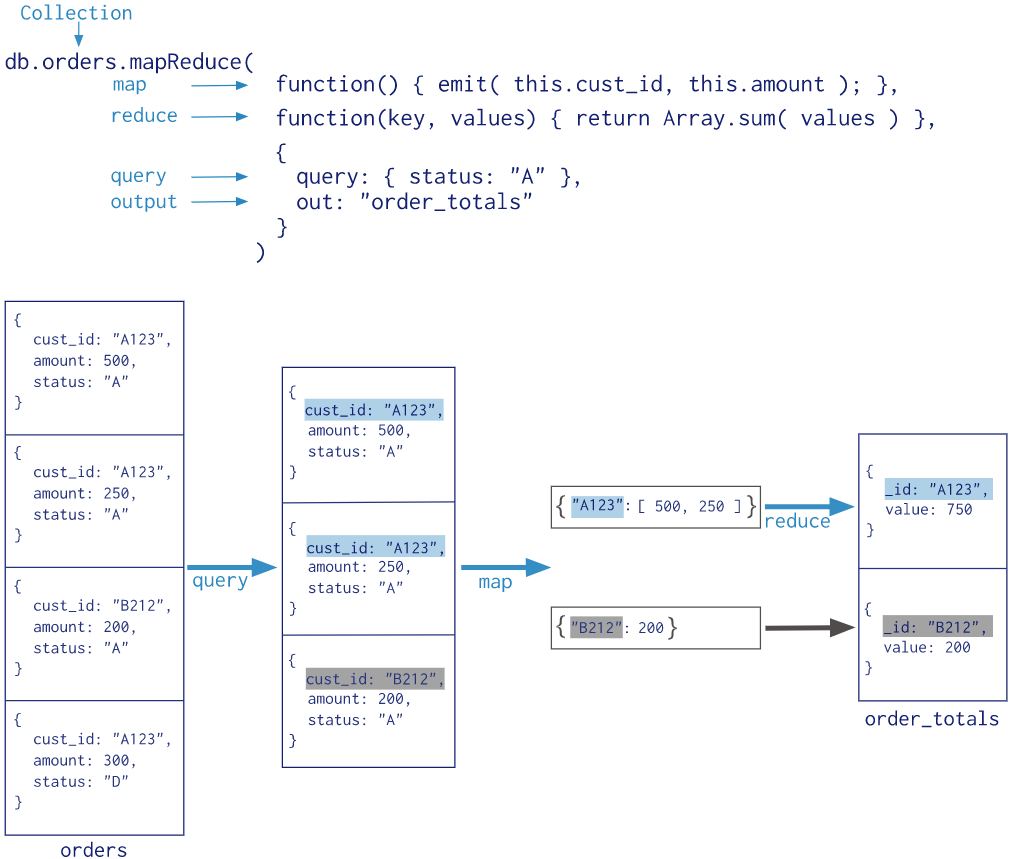1031x859 pixels.
Task: Select the blue query flow arrow
Action: point(230,567)
